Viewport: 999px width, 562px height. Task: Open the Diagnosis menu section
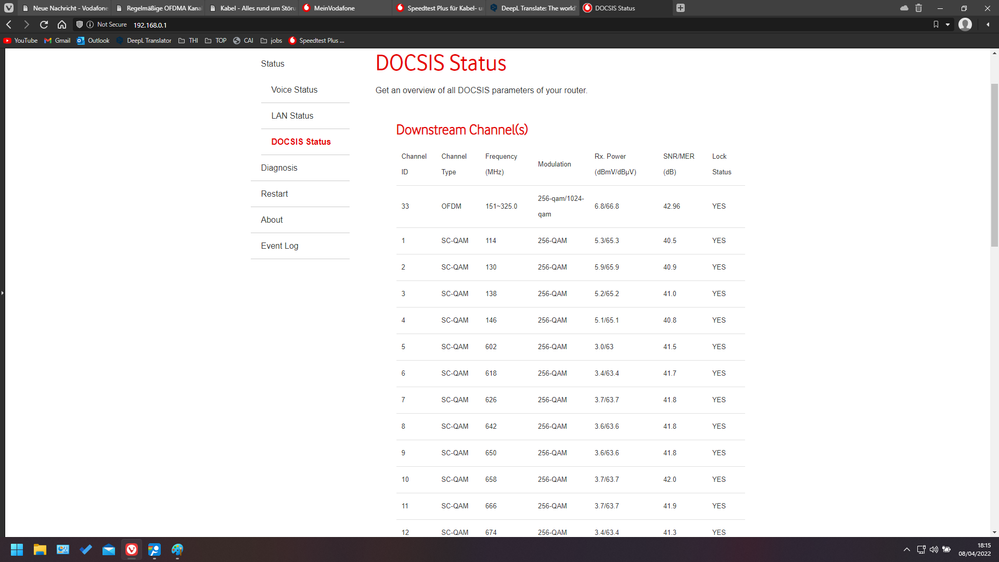(x=278, y=168)
